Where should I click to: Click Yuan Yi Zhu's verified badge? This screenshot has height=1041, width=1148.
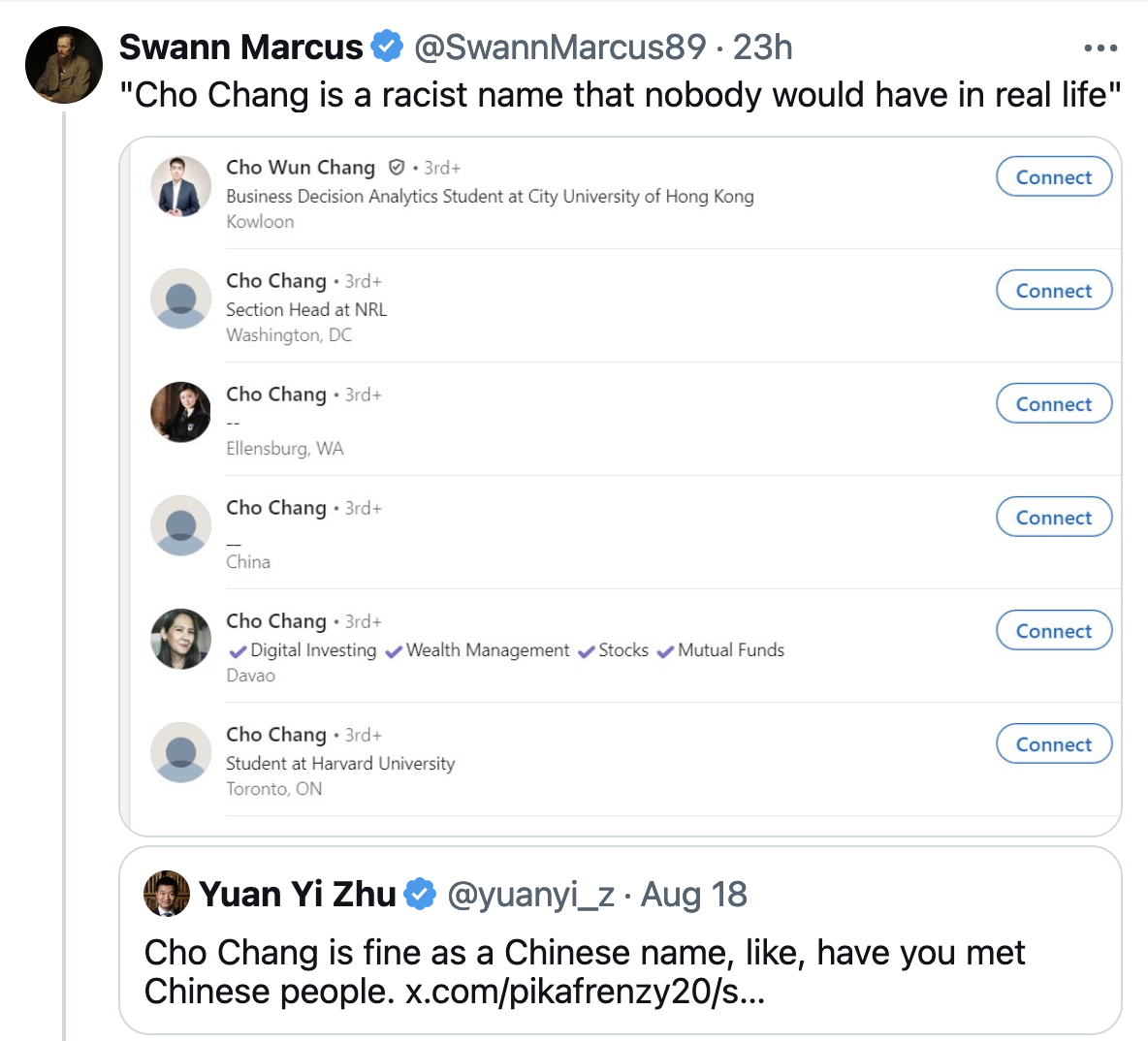pyautogui.click(x=420, y=894)
